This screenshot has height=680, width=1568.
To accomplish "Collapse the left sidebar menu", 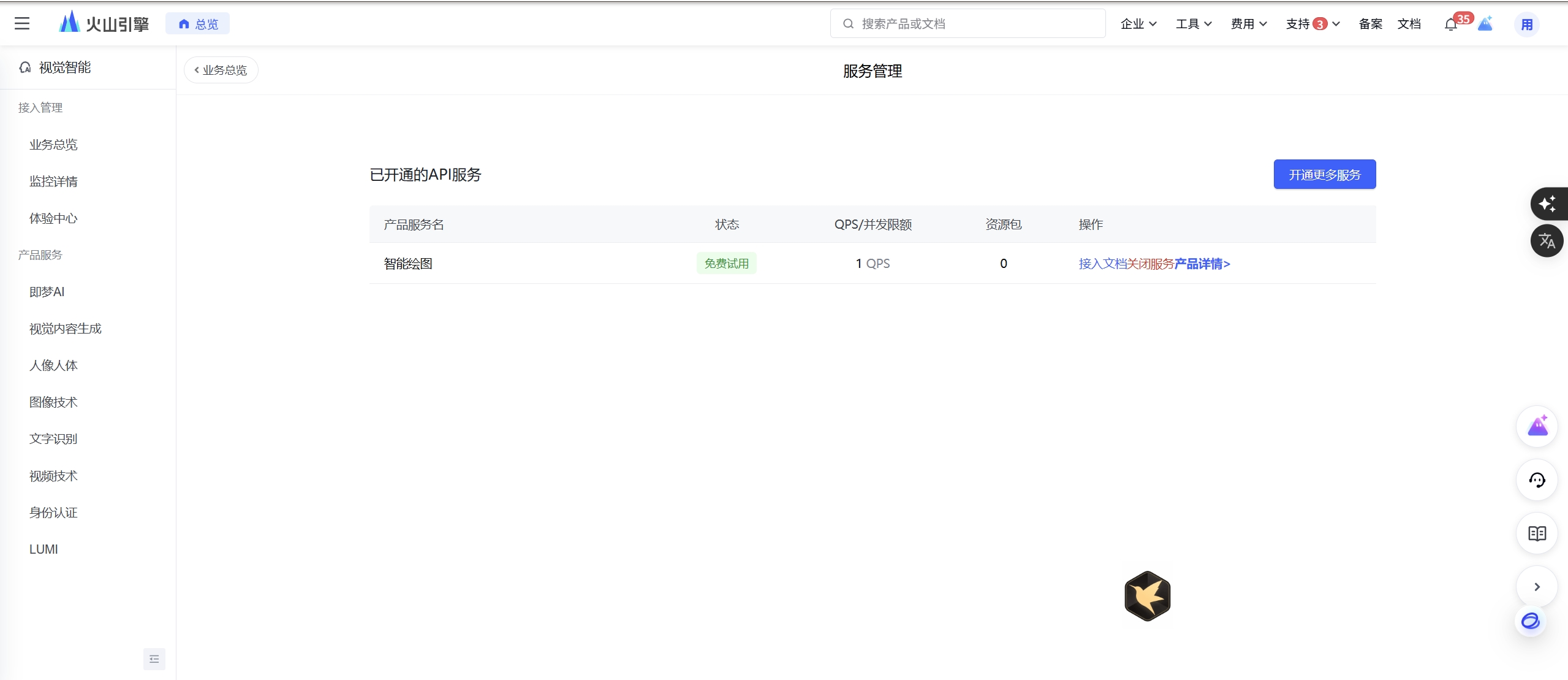I will click(154, 659).
